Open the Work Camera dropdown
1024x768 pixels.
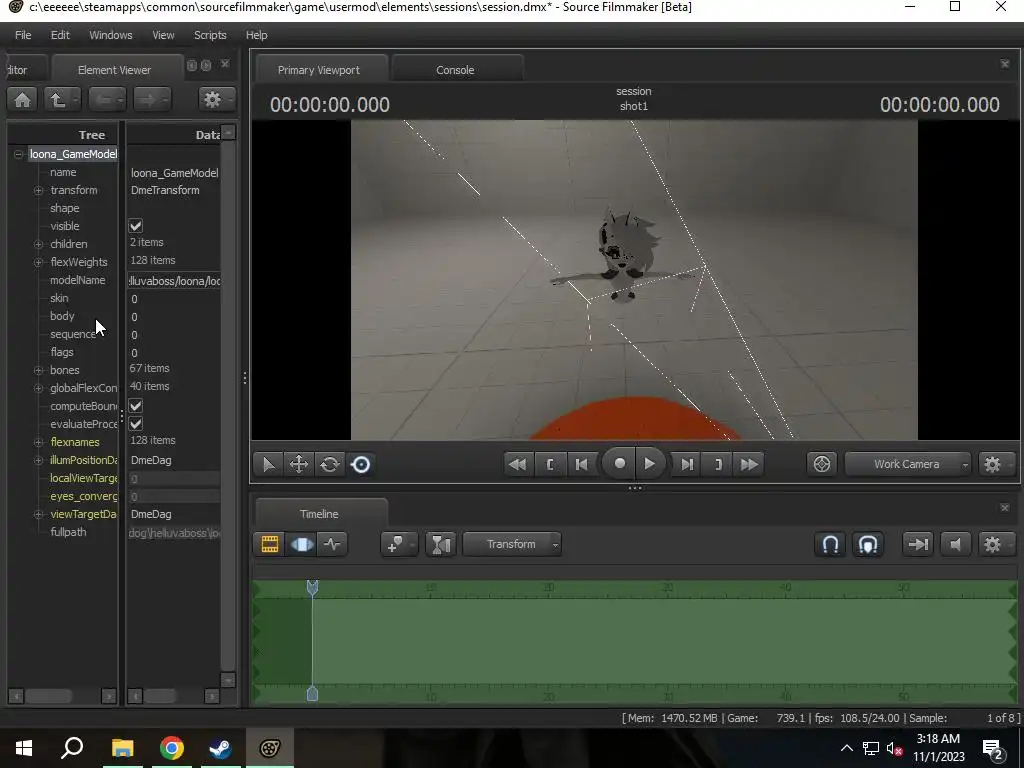tap(908, 464)
